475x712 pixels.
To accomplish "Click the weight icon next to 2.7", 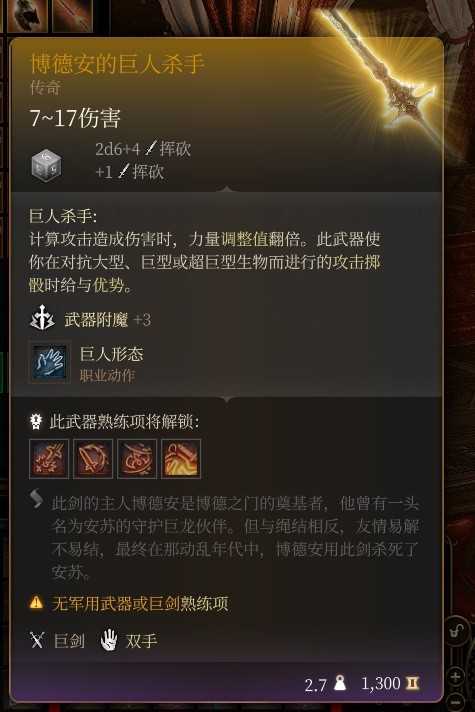I will coord(339,682).
